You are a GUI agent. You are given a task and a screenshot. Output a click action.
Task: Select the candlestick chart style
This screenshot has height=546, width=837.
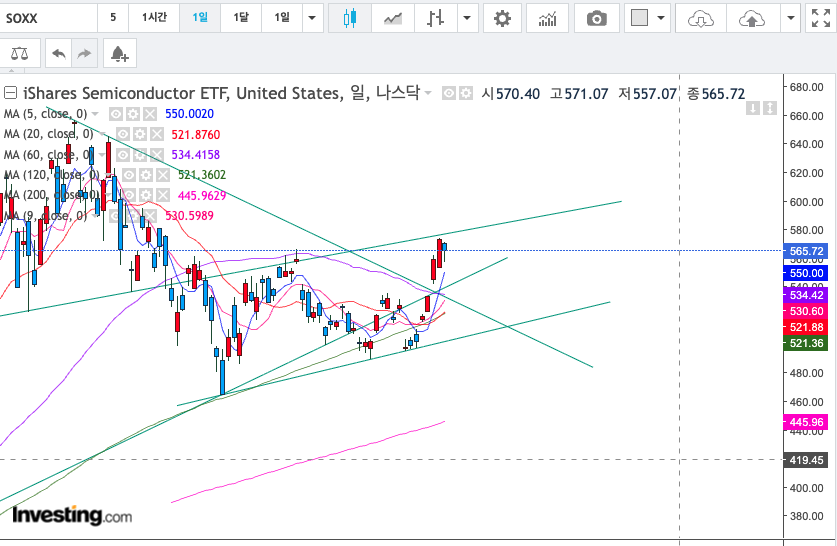click(350, 19)
